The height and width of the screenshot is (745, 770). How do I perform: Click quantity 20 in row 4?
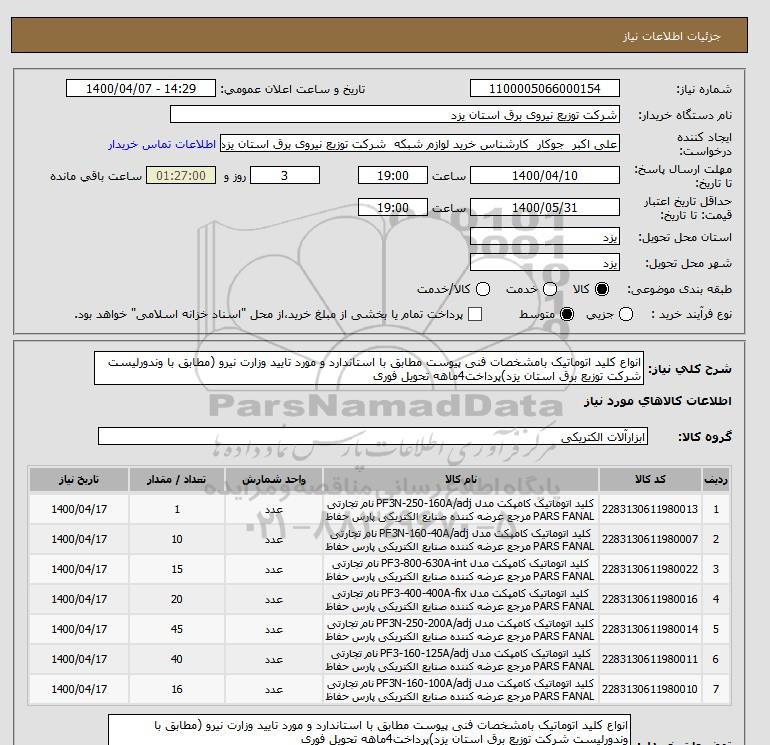tap(177, 599)
